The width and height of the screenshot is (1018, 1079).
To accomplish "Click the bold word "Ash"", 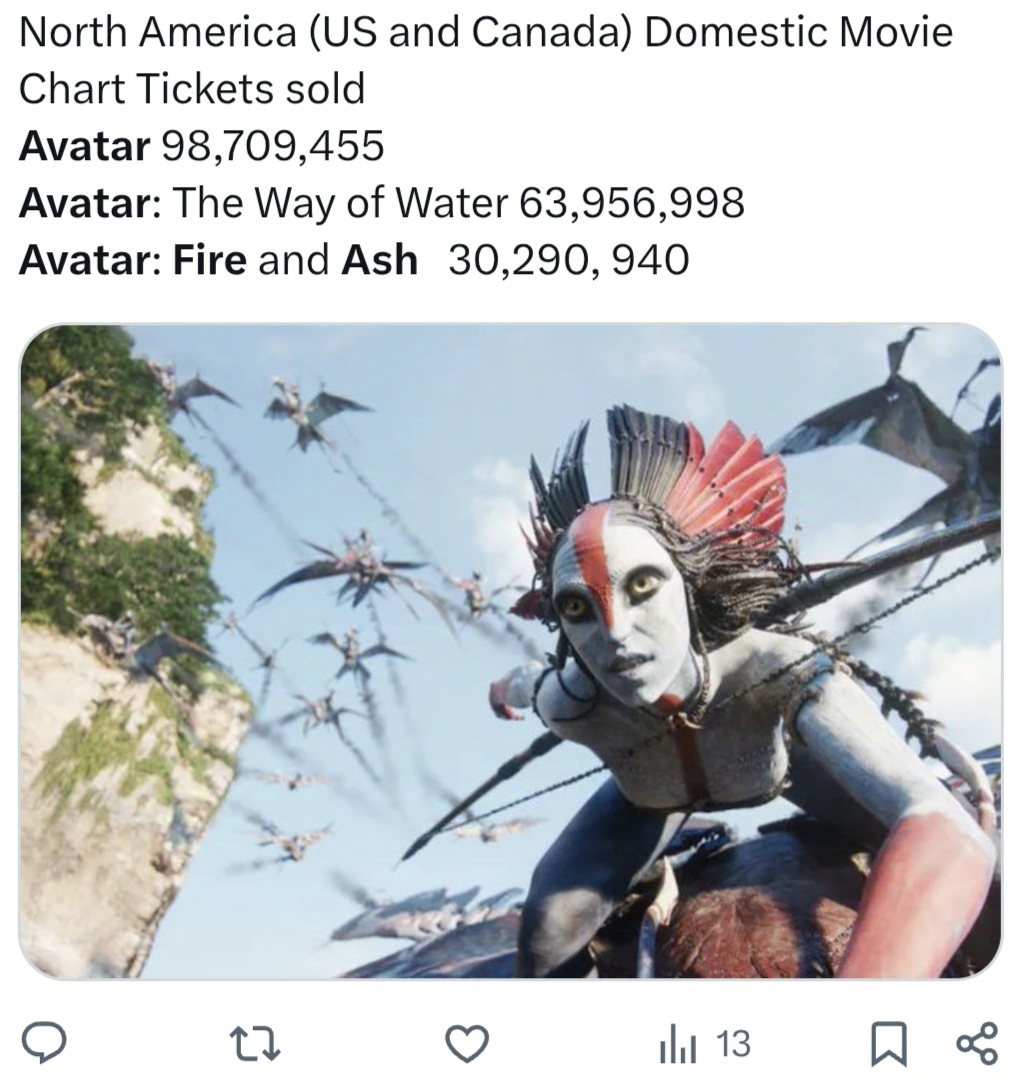I will tap(379, 260).
